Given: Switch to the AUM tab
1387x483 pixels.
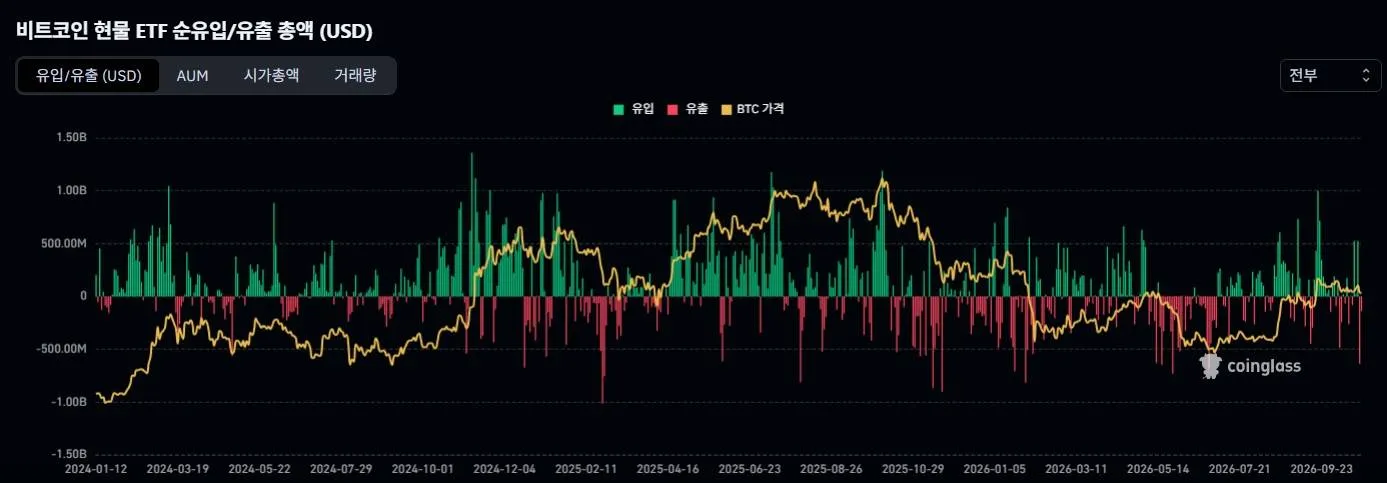Looking at the screenshot, I should pyautogui.click(x=192, y=75).
